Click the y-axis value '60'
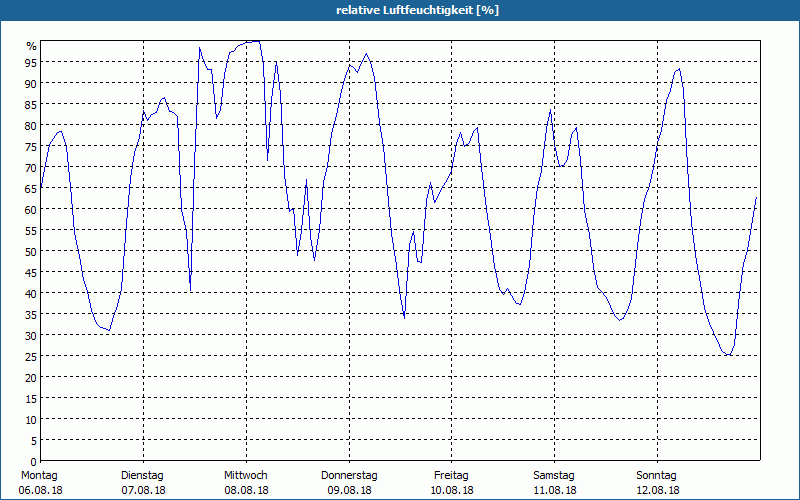800x500 pixels. (x=31, y=210)
